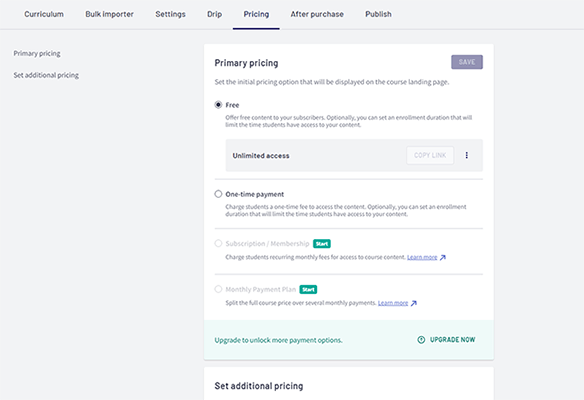Select the Pricing tab
Image resolution: width=584 pixels, height=400 pixels.
point(256,14)
